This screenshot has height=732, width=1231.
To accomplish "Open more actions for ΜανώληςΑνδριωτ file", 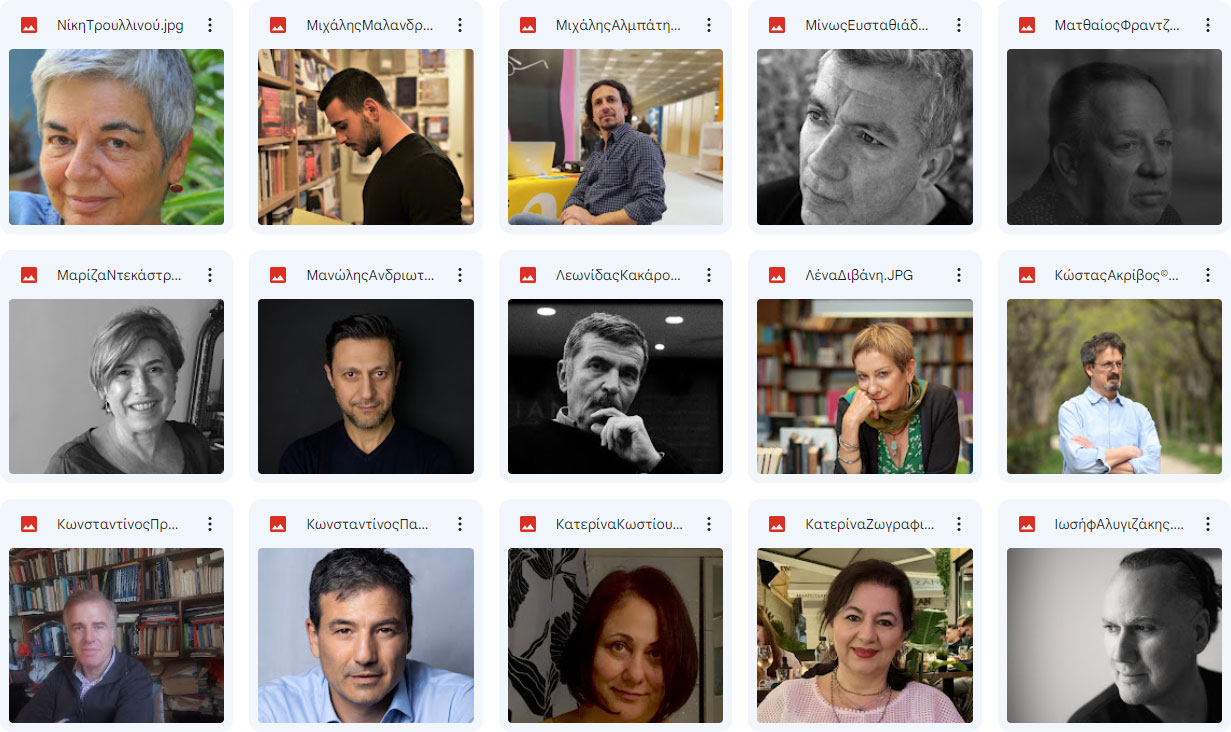I will [460, 275].
